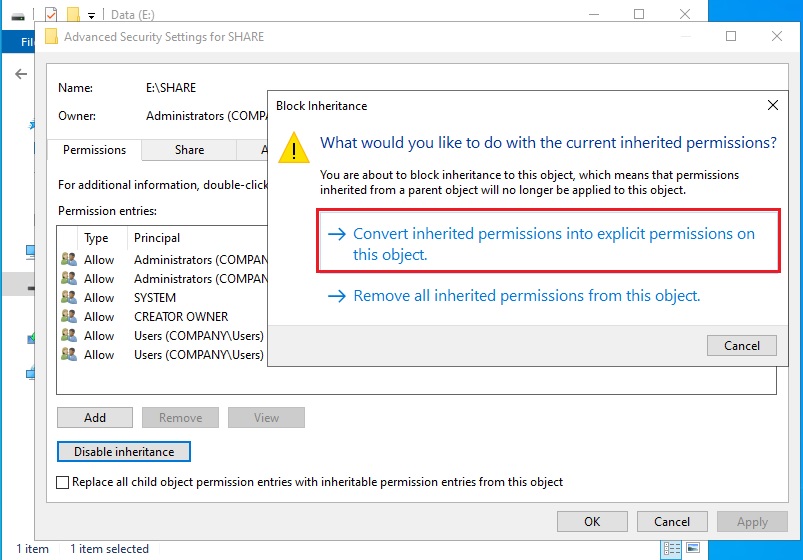Click the Disable inheritance button
This screenshot has height=560, width=803.
pyautogui.click(x=124, y=452)
